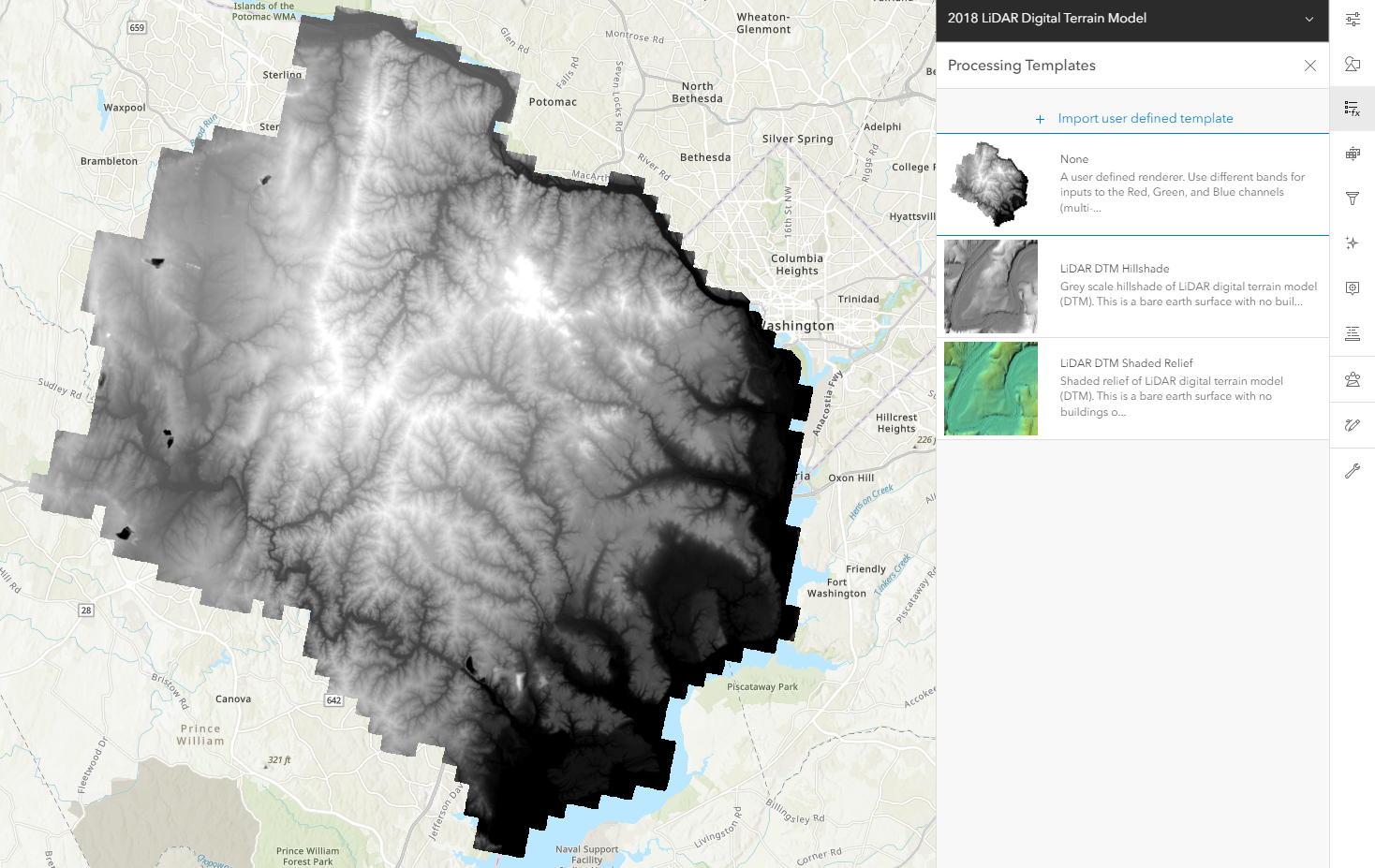The image size is (1375, 868).
Task: Expand the 2018 LiDAR Digital Terrain Model dropdown
Action: click(1308, 18)
